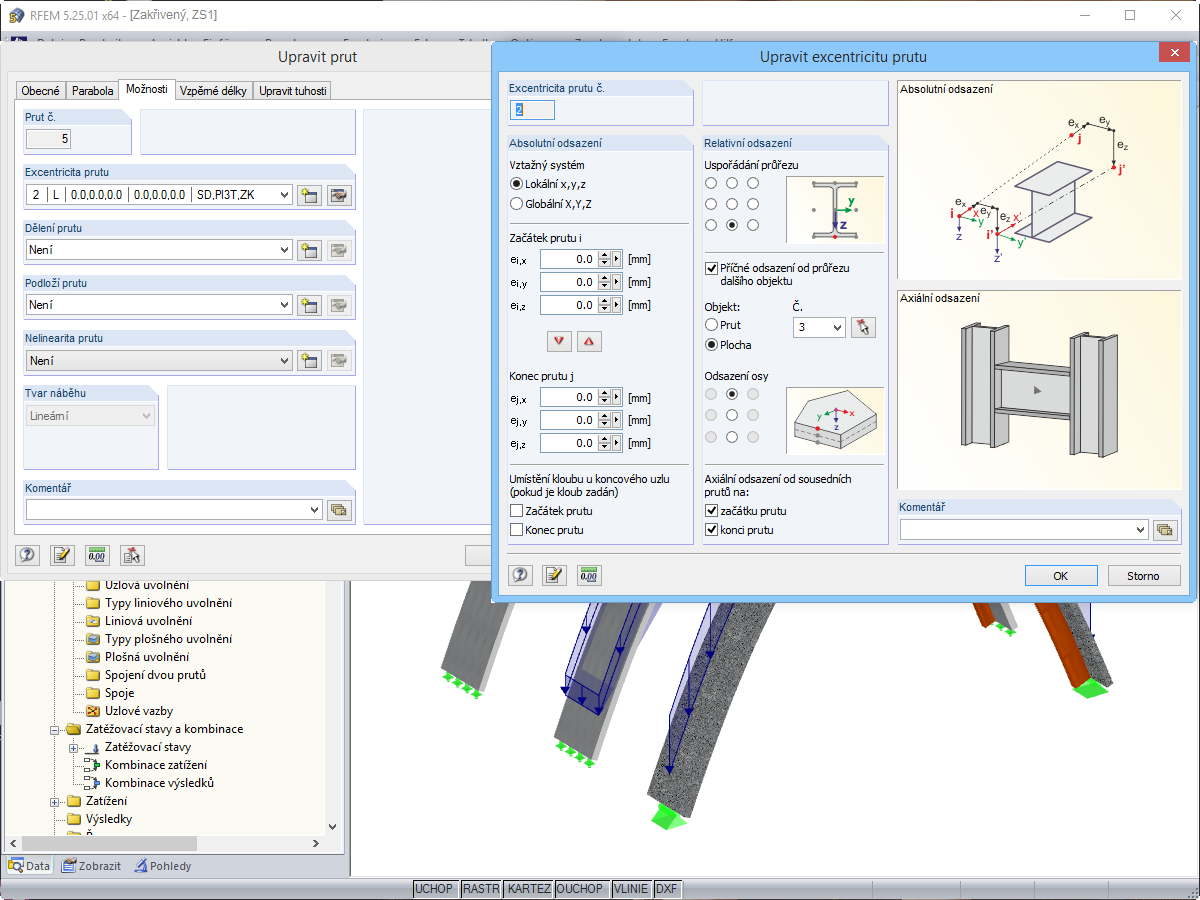Create new member eccentricity beside Excentricita prutu
The width and height of the screenshot is (1200, 900).
tap(309, 195)
